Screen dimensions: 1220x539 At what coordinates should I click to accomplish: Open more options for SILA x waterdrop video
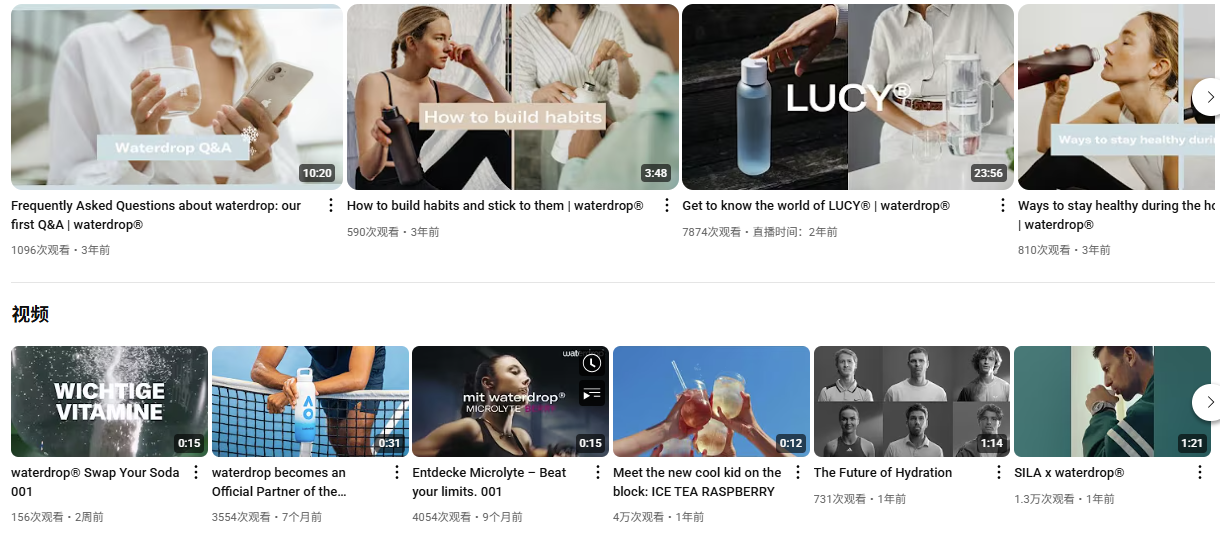point(1200,473)
